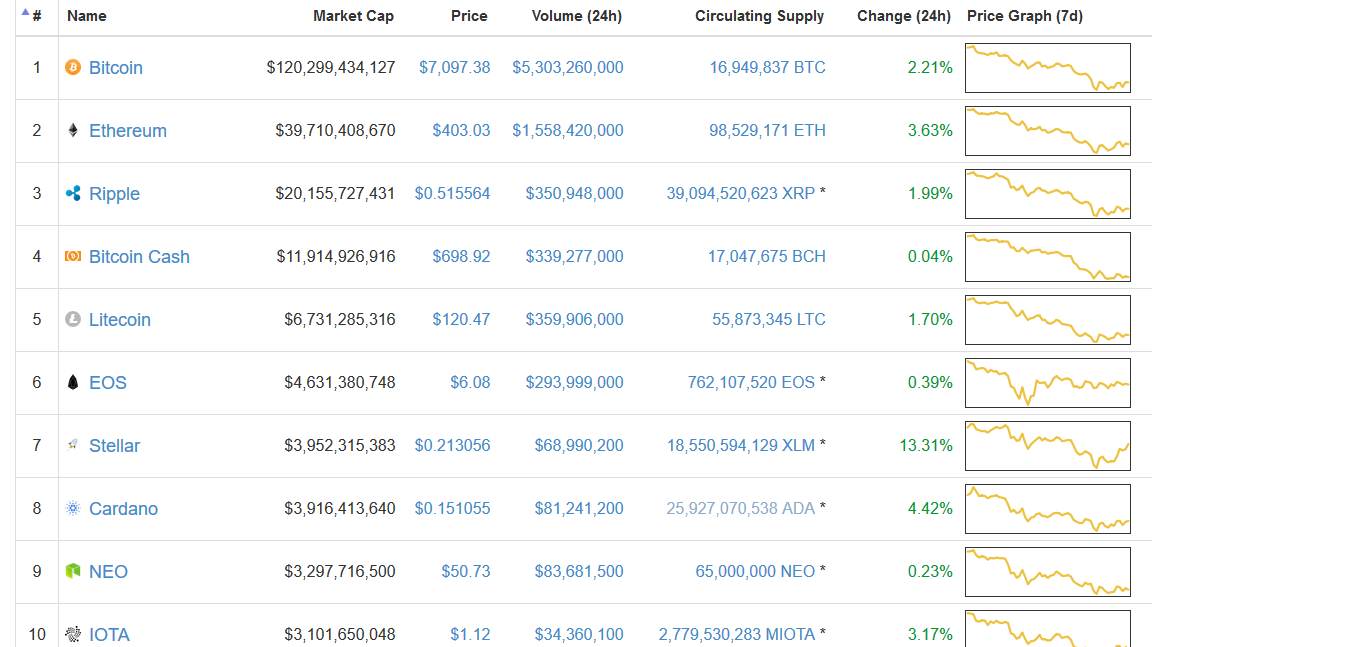Sort by Change (24h) column header
This screenshot has width=1349, height=647.
tap(904, 16)
